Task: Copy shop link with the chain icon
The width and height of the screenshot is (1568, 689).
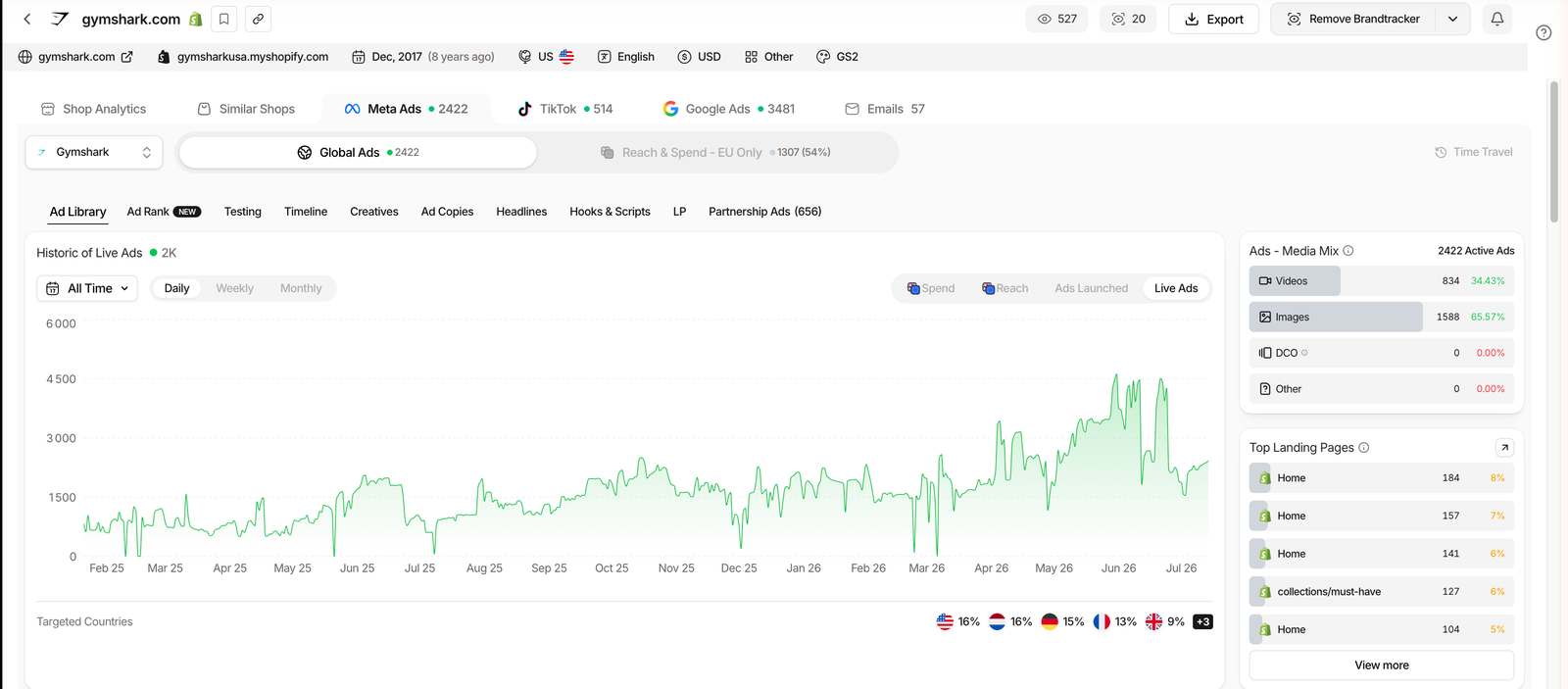Action: pos(258,19)
